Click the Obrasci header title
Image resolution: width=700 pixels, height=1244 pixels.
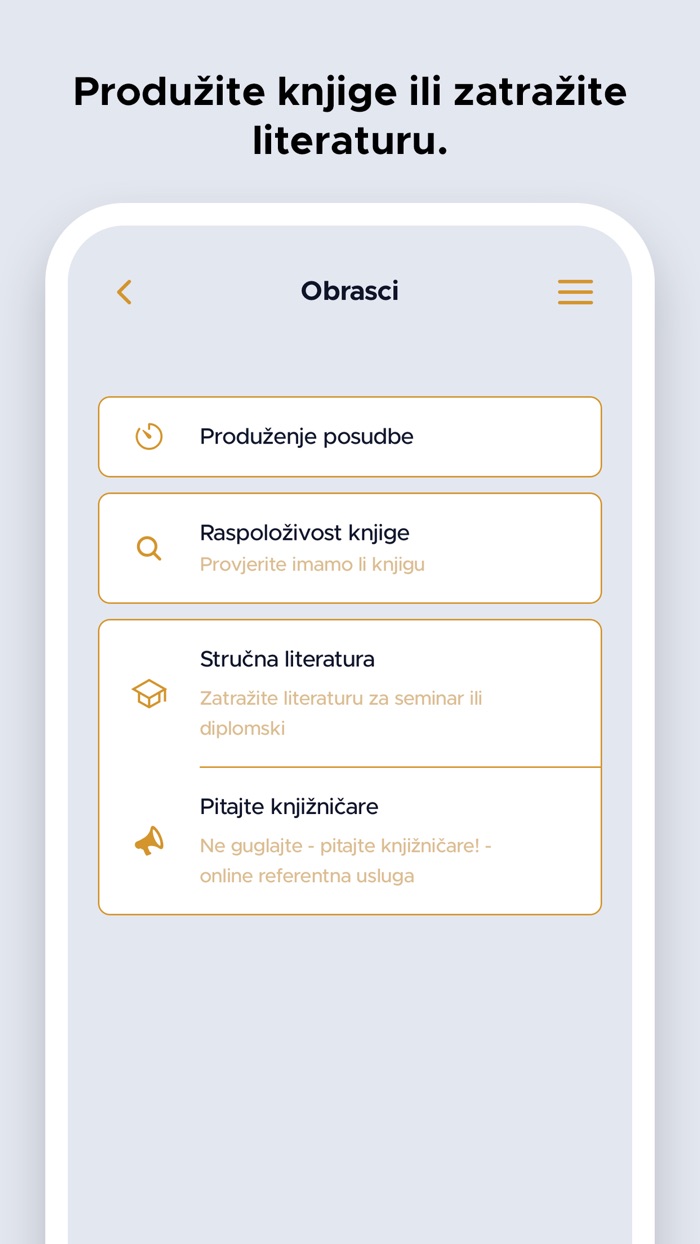(349, 292)
